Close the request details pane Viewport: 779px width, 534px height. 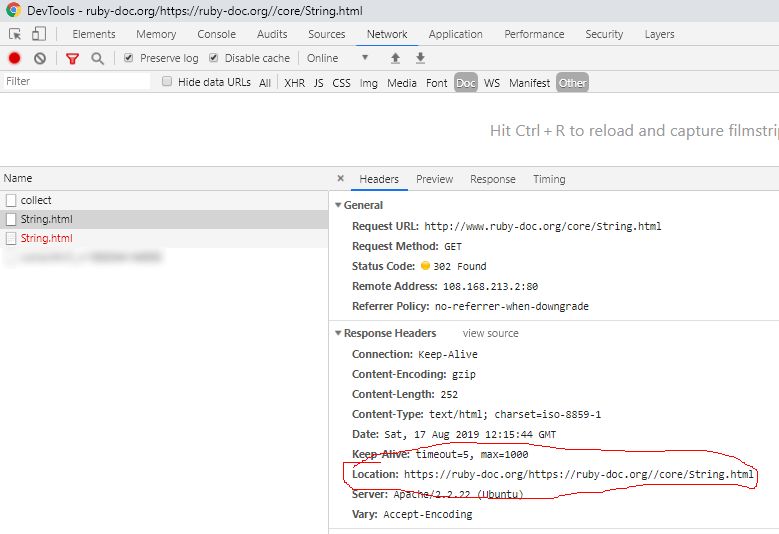(340, 178)
